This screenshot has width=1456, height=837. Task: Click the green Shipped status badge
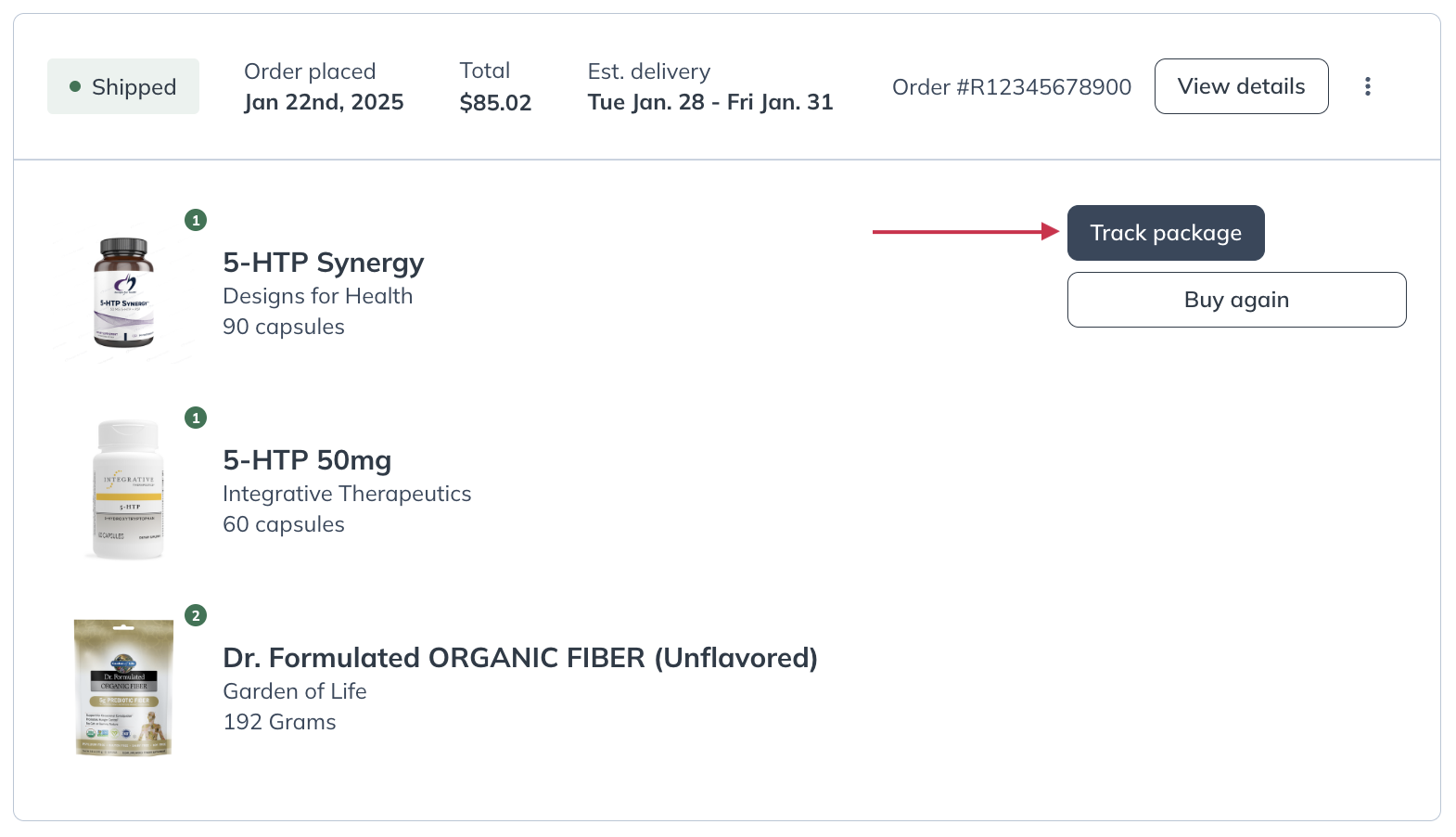point(123,86)
